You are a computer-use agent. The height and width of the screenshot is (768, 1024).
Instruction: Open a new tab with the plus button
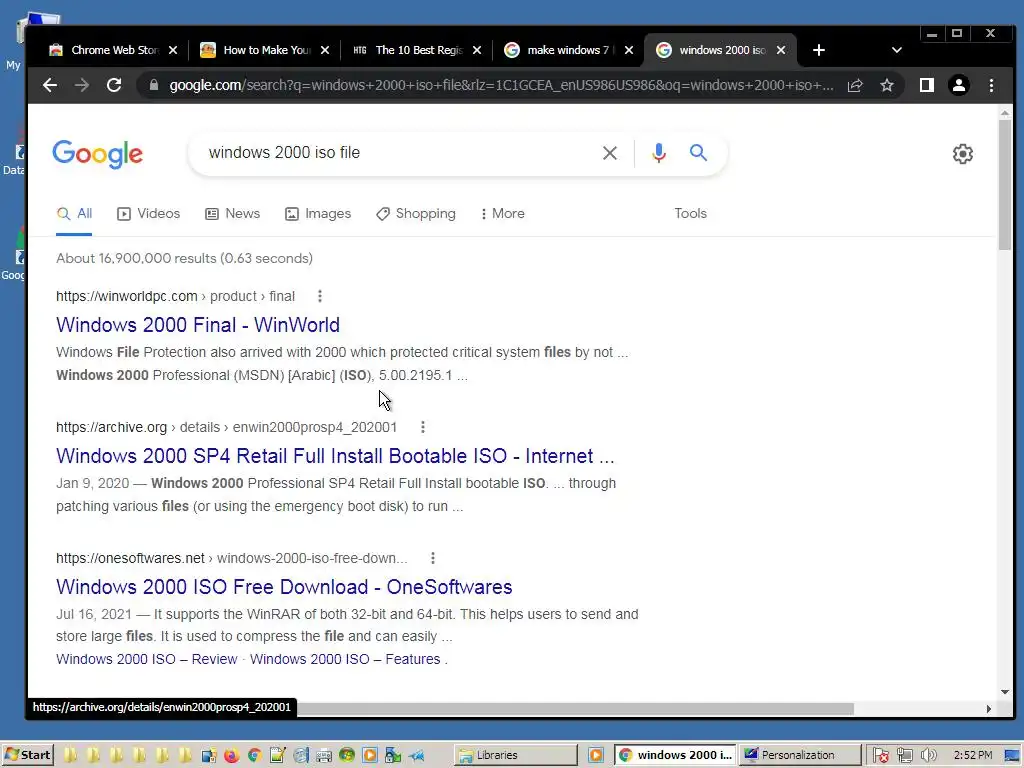(x=819, y=50)
